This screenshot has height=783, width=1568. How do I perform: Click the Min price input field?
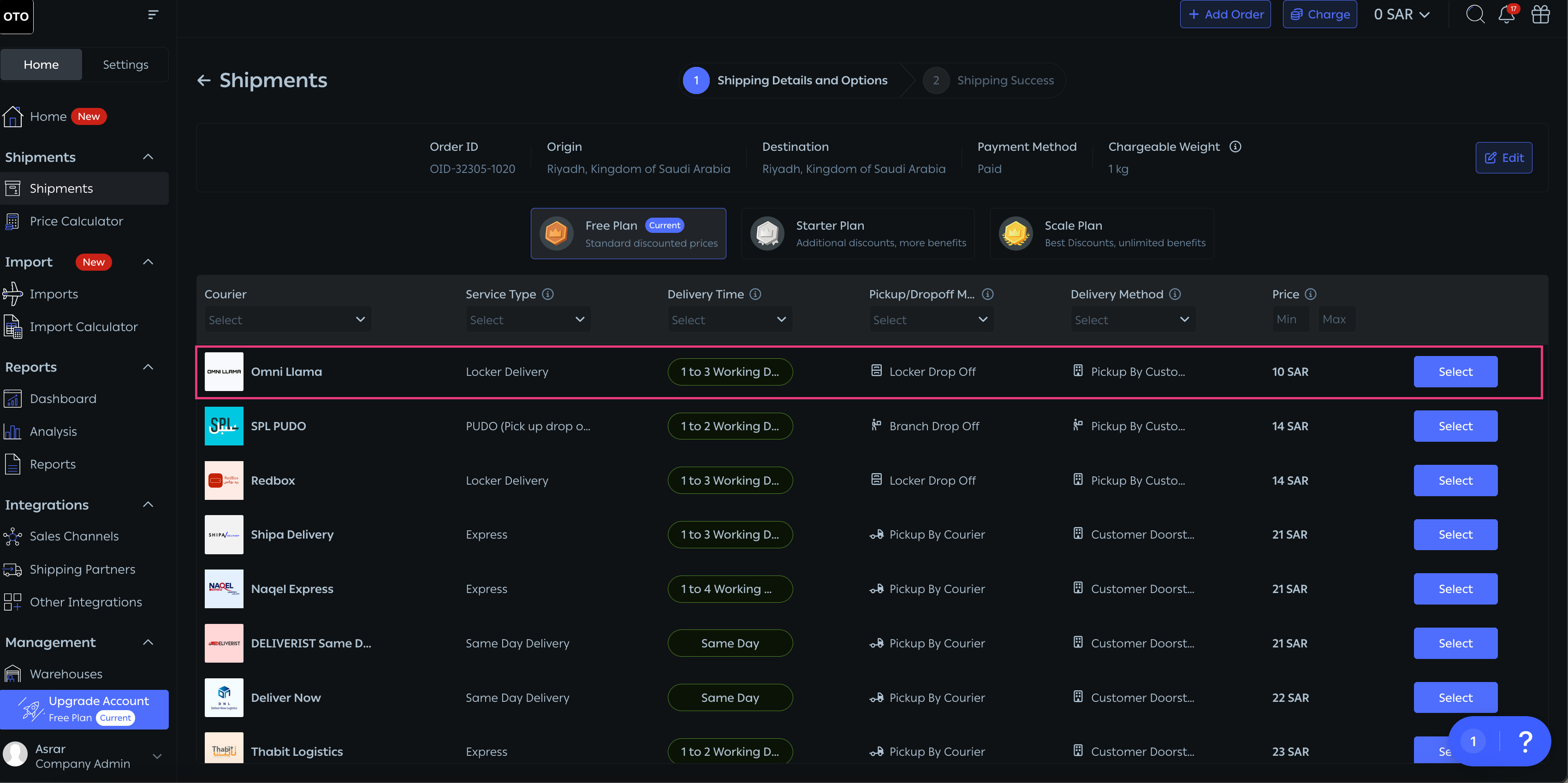pyautogui.click(x=1290, y=320)
